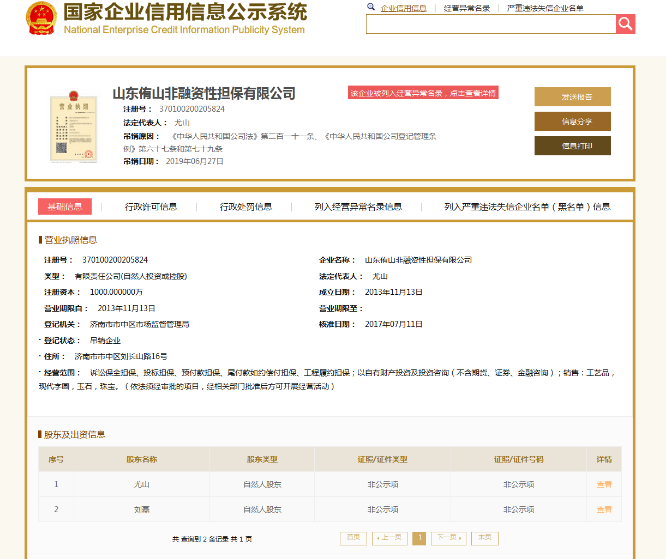Image resolution: width=666 pixels, height=559 pixels.
Task: Switch to the 列入经营异常名录信息 tab
Action: tap(358, 207)
